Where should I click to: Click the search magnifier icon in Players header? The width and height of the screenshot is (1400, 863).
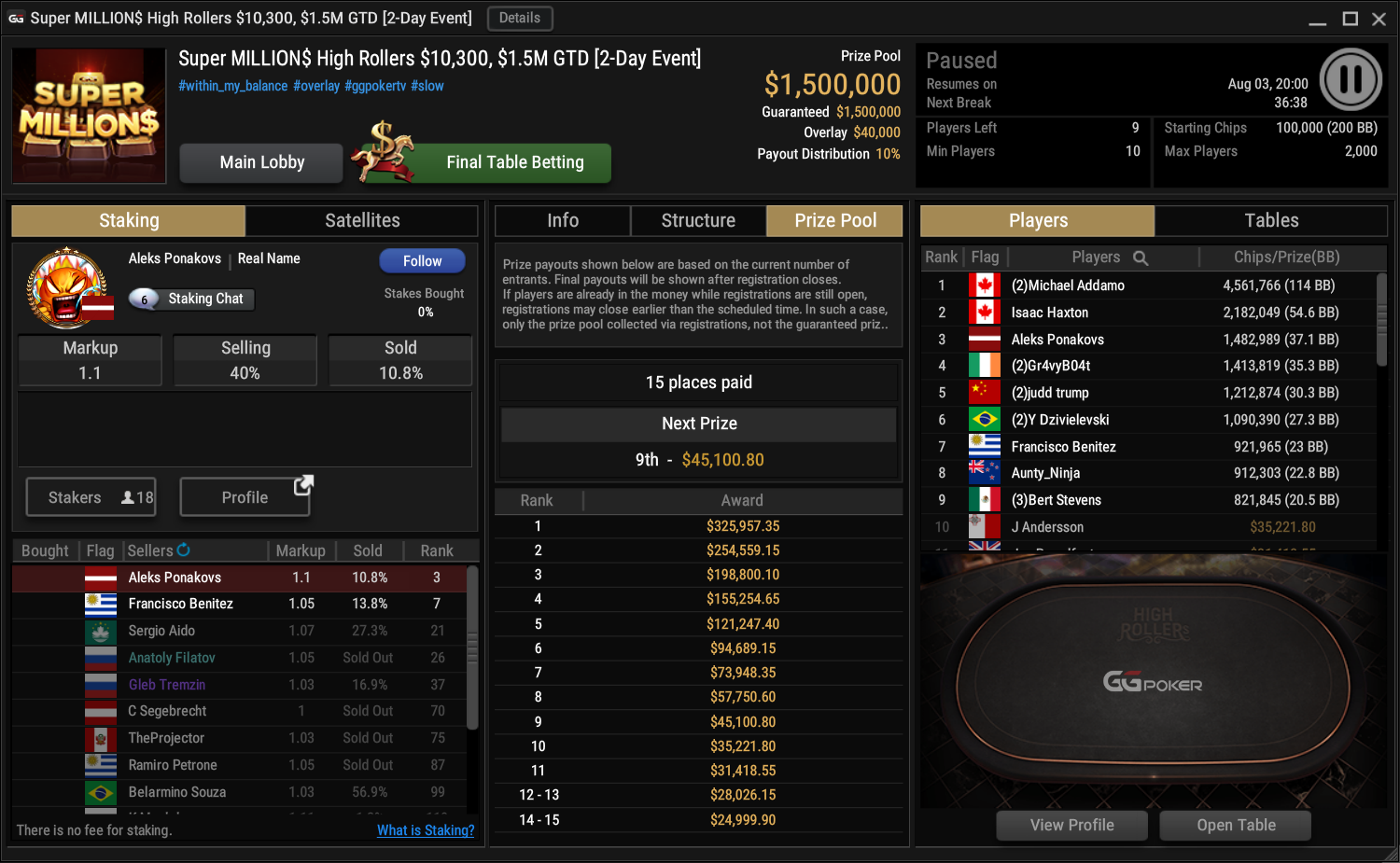point(1141,258)
